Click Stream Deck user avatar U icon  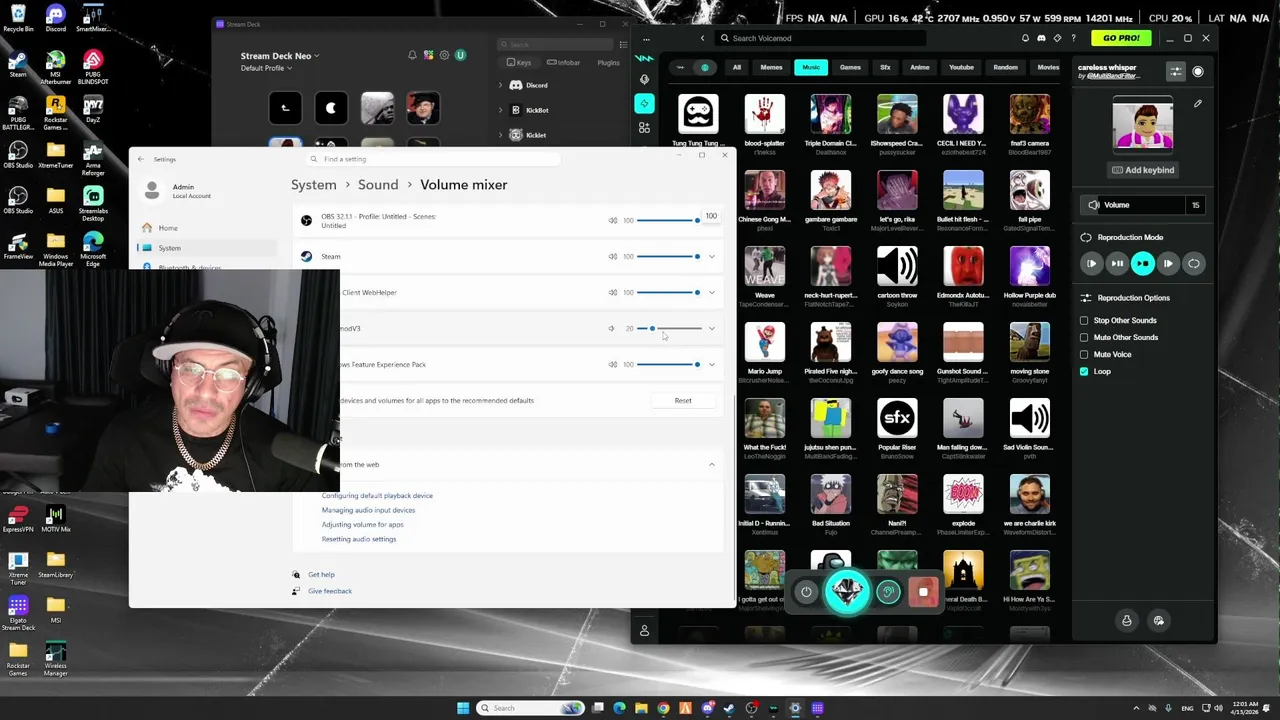pyautogui.click(x=460, y=55)
